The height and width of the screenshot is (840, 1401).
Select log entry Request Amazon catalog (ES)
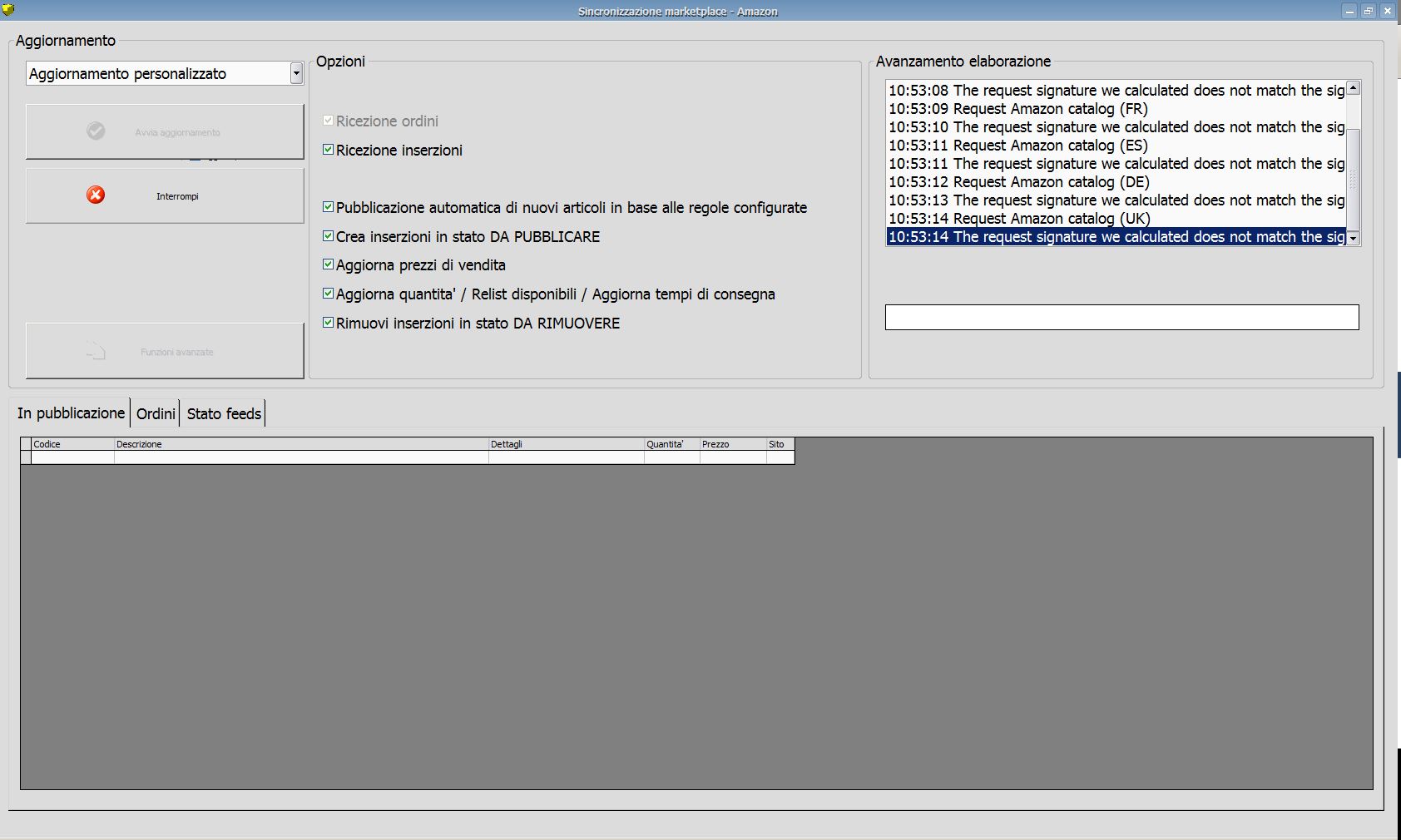tap(1116, 146)
